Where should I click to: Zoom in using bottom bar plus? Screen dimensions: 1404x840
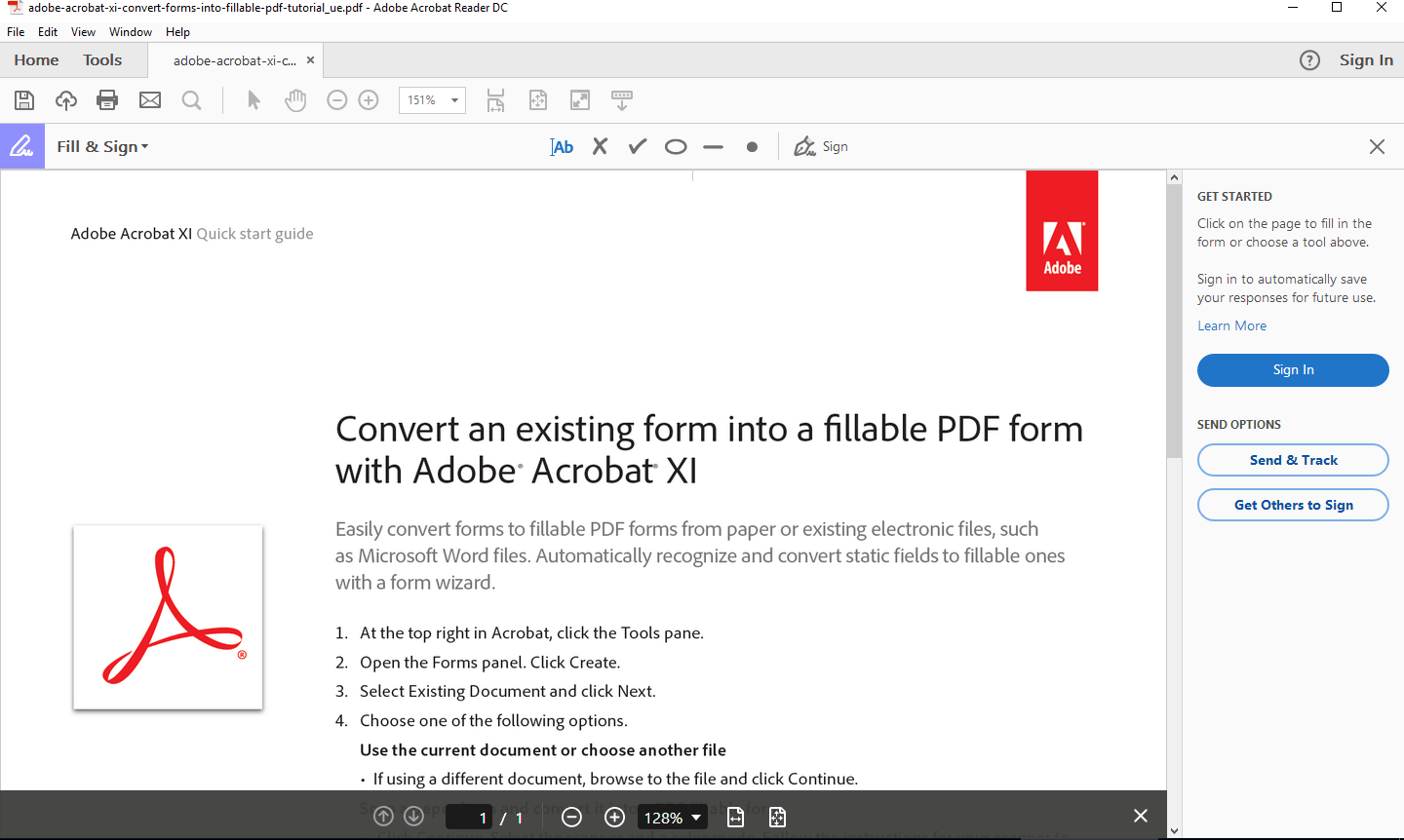click(x=614, y=818)
